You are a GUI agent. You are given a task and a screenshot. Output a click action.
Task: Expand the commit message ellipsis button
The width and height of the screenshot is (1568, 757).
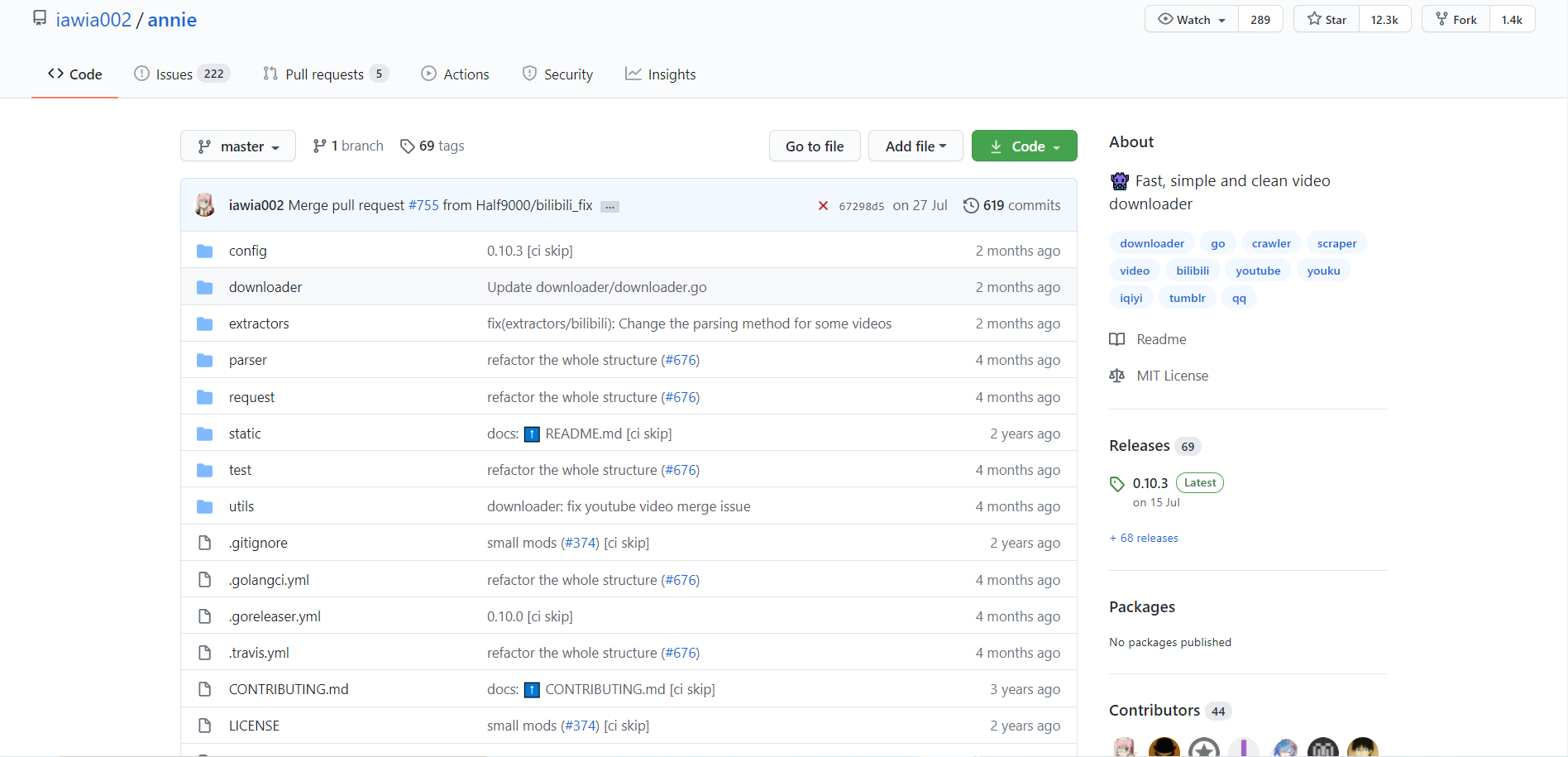pyautogui.click(x=610, y=207)
